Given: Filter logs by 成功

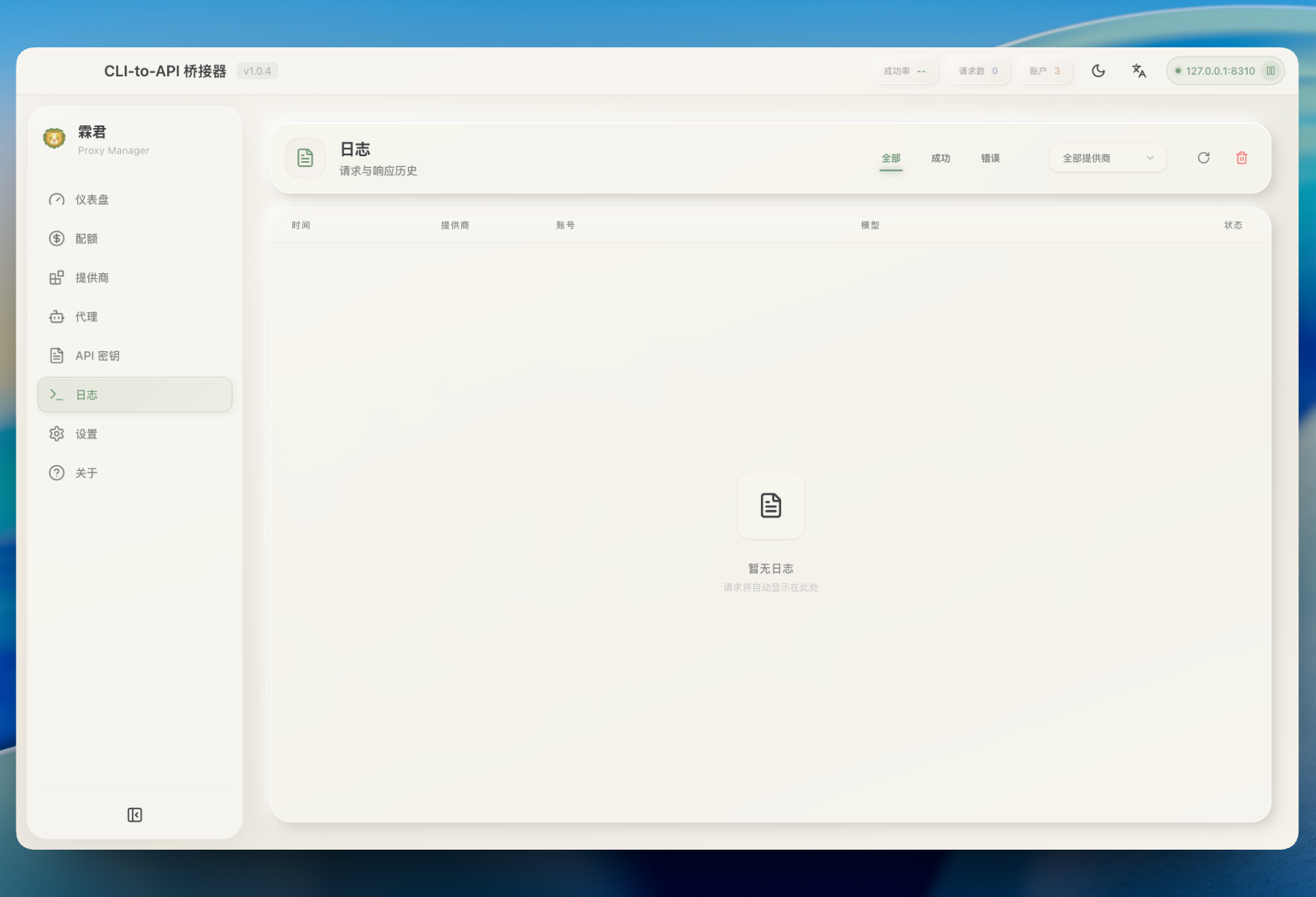Looking at the screenshot, I should [x=940, y=158].
